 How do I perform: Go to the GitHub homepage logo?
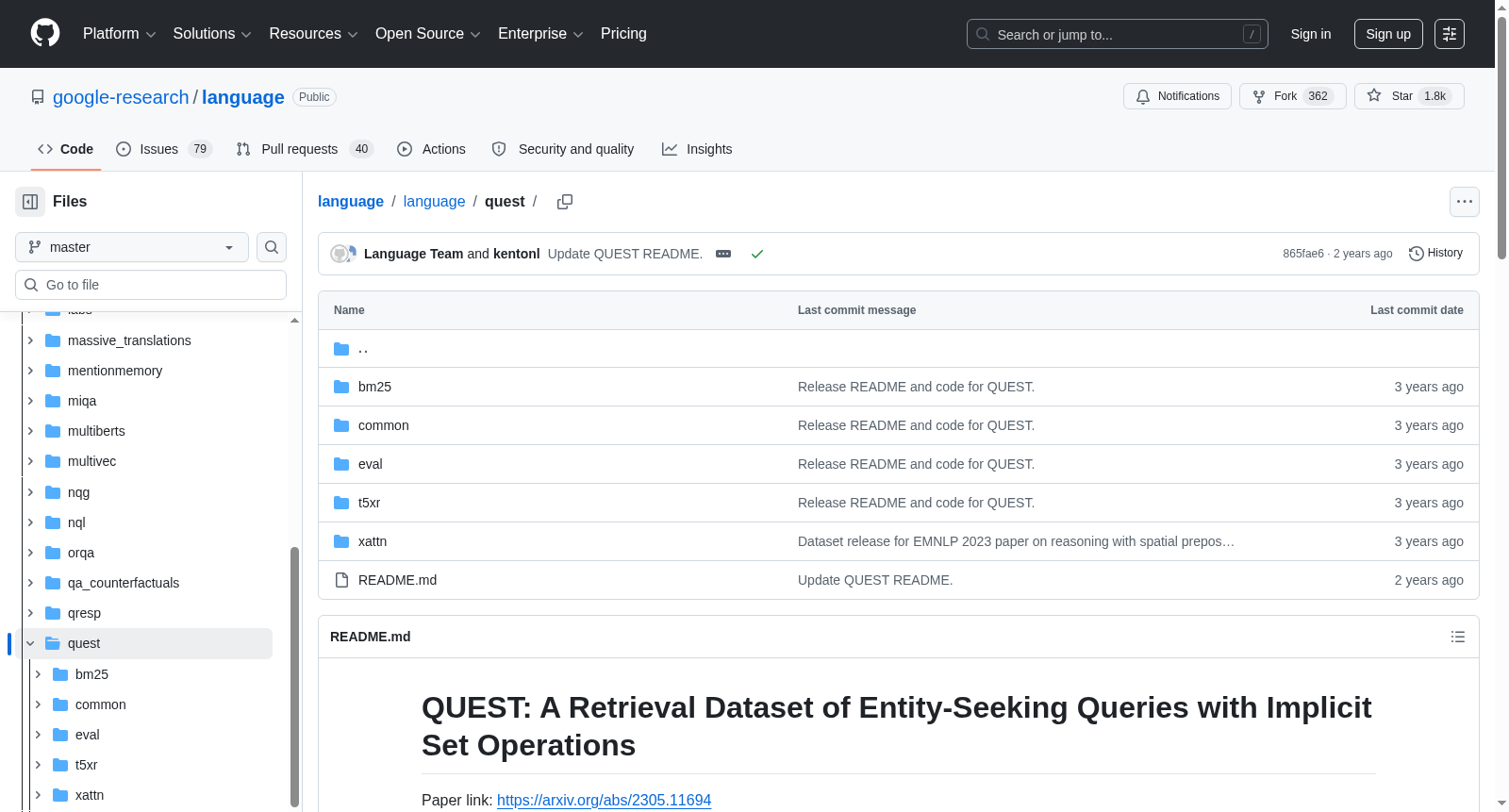(45, 34)
